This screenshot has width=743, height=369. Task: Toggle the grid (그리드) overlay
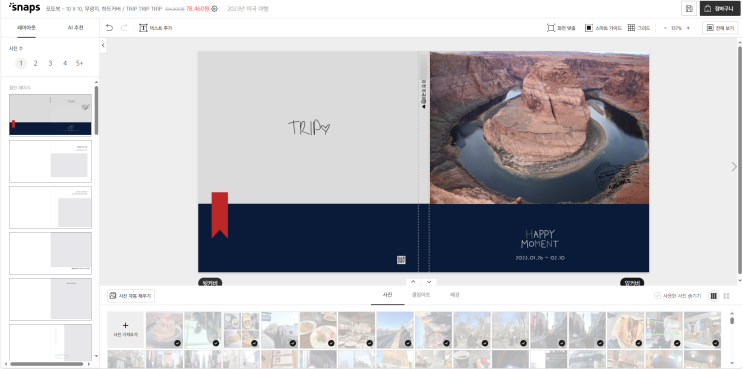click(639, 28)
